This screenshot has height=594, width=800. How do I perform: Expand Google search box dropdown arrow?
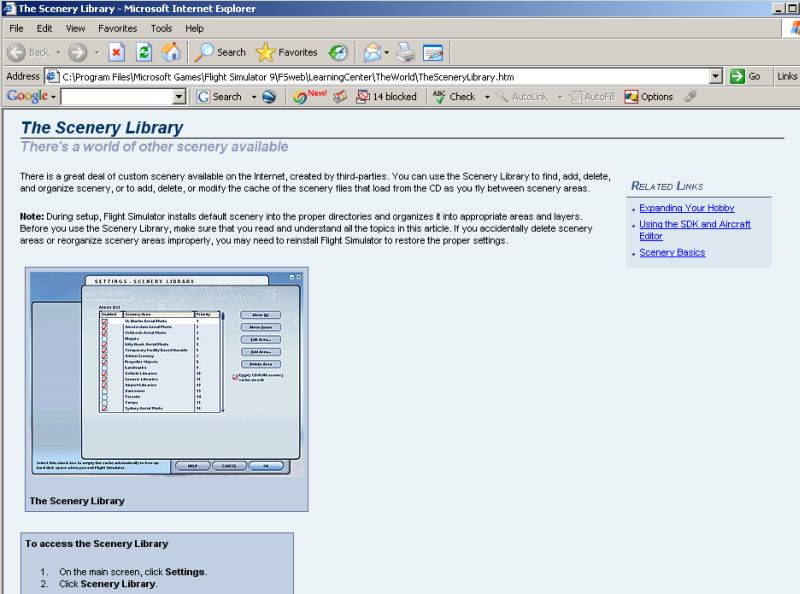point(179,96)
